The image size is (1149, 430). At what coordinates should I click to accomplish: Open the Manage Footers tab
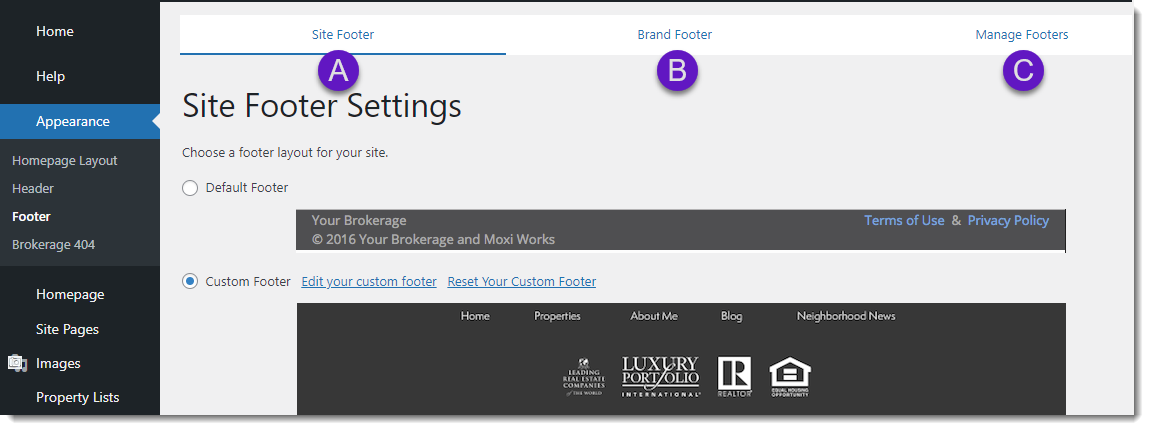click(x=1021, y=35)
